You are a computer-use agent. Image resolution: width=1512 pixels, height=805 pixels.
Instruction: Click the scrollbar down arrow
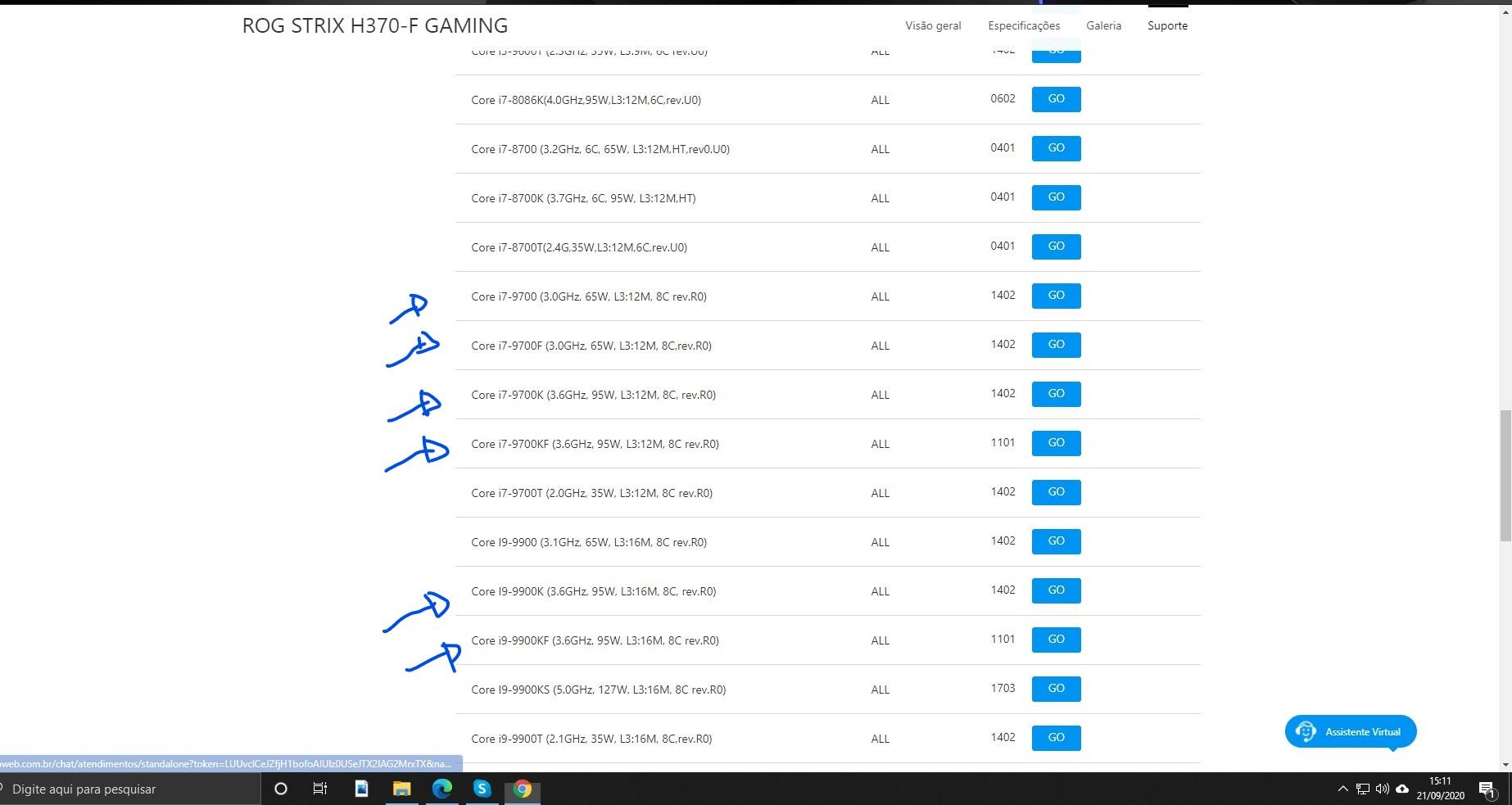(x=1505, y=766)
